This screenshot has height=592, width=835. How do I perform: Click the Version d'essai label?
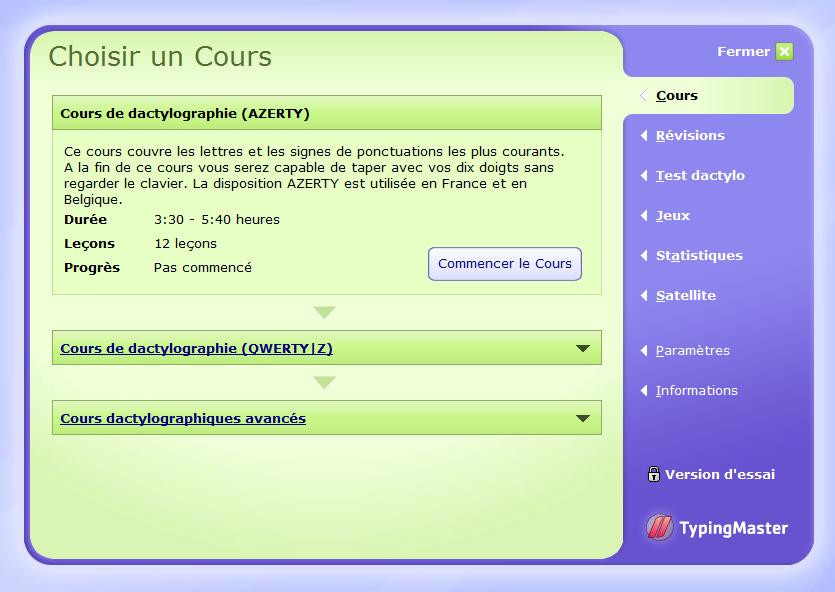click(720, 474)
